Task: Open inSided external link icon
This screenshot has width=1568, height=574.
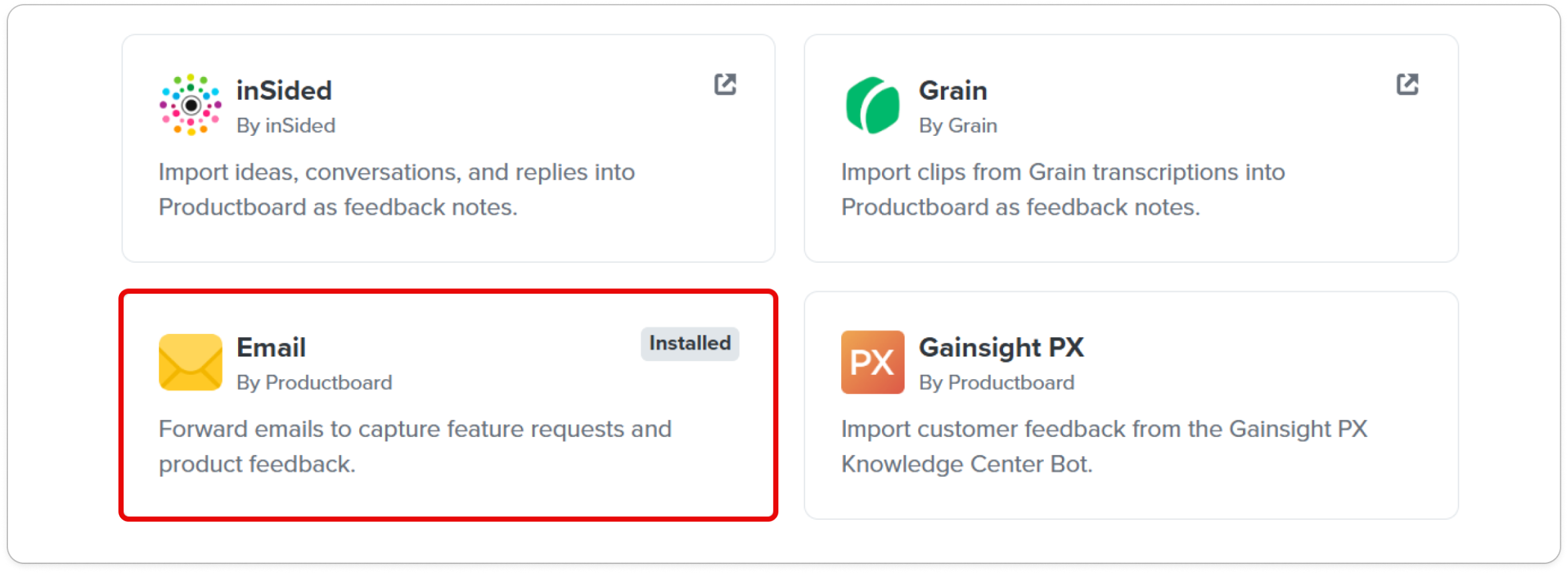Action: (x=725, y=85)
